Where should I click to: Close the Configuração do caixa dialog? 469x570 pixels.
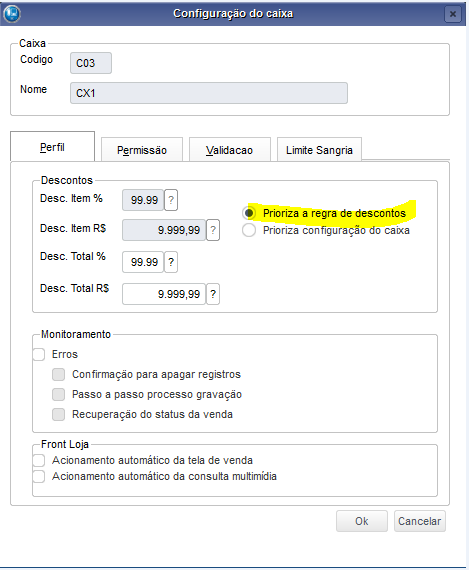(453, 14)
